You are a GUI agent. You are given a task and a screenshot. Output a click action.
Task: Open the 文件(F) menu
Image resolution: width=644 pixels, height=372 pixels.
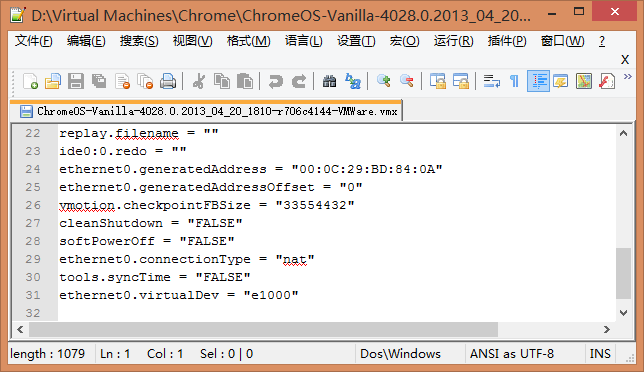34,41
